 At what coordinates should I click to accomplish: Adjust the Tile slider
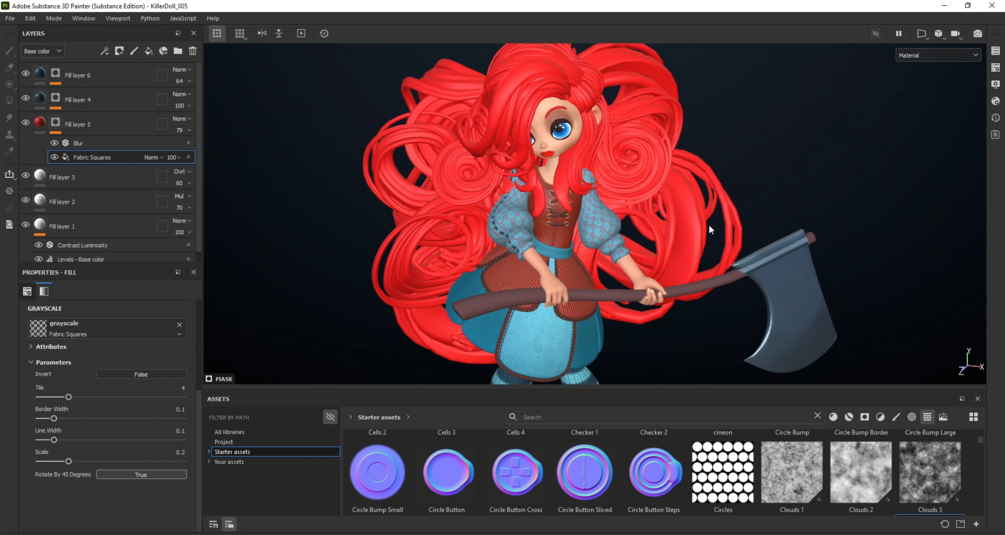pyautogui.click(x=69, y=397)
